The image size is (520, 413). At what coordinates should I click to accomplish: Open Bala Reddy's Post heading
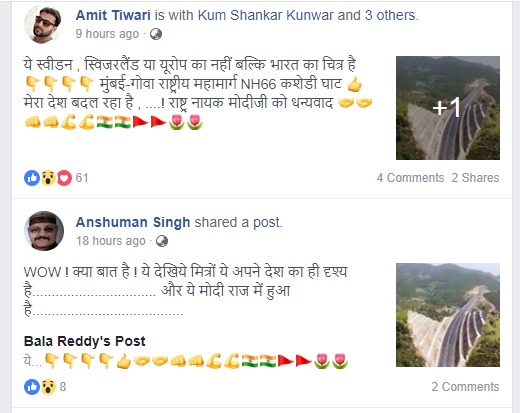[85, 341]
